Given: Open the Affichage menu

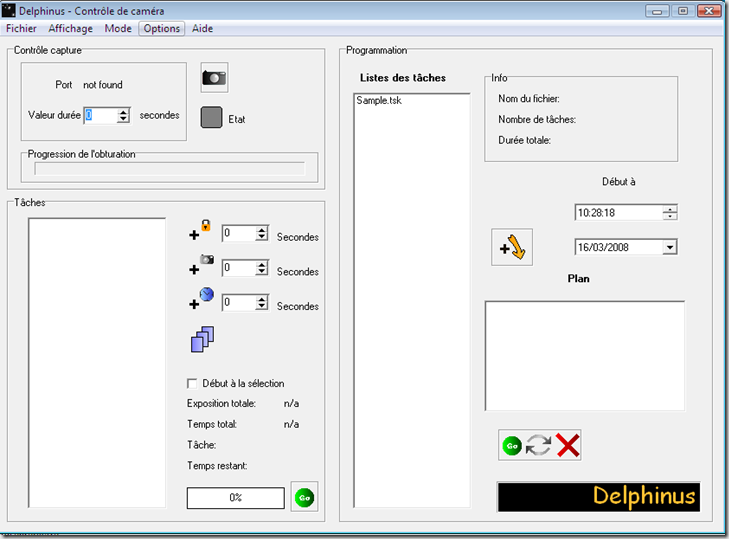Looking at the screenshot, I should point(70,28).
